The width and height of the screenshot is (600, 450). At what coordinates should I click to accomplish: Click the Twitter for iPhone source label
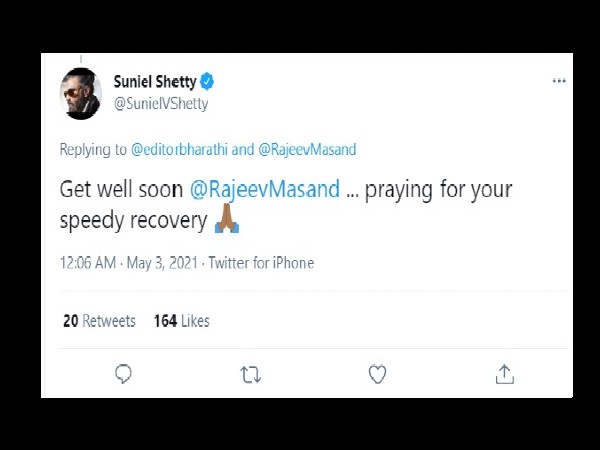coord(261,263)
